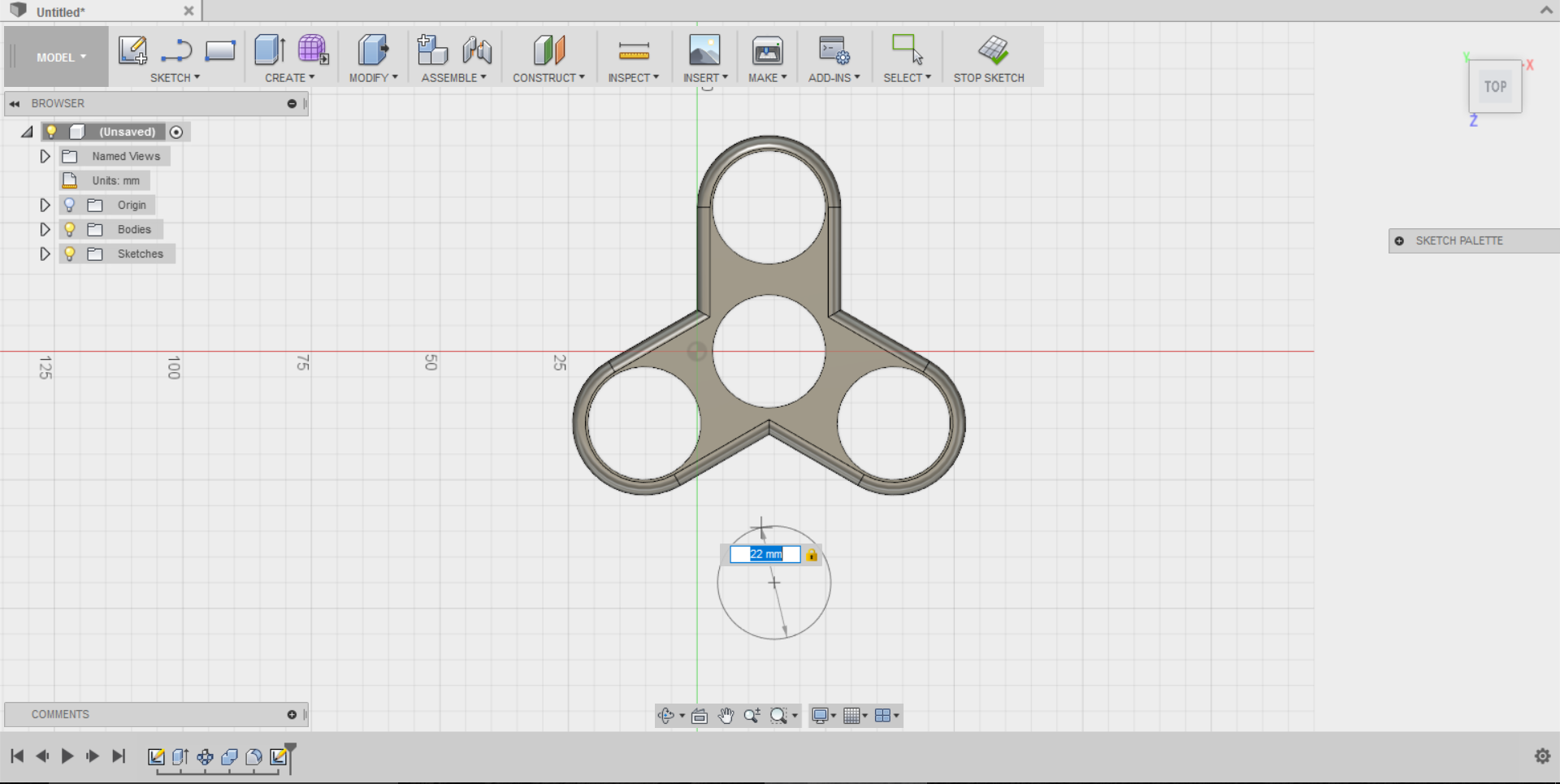Open the MODEL workspace switcher

pyautogui.click(x=55, y=57)
